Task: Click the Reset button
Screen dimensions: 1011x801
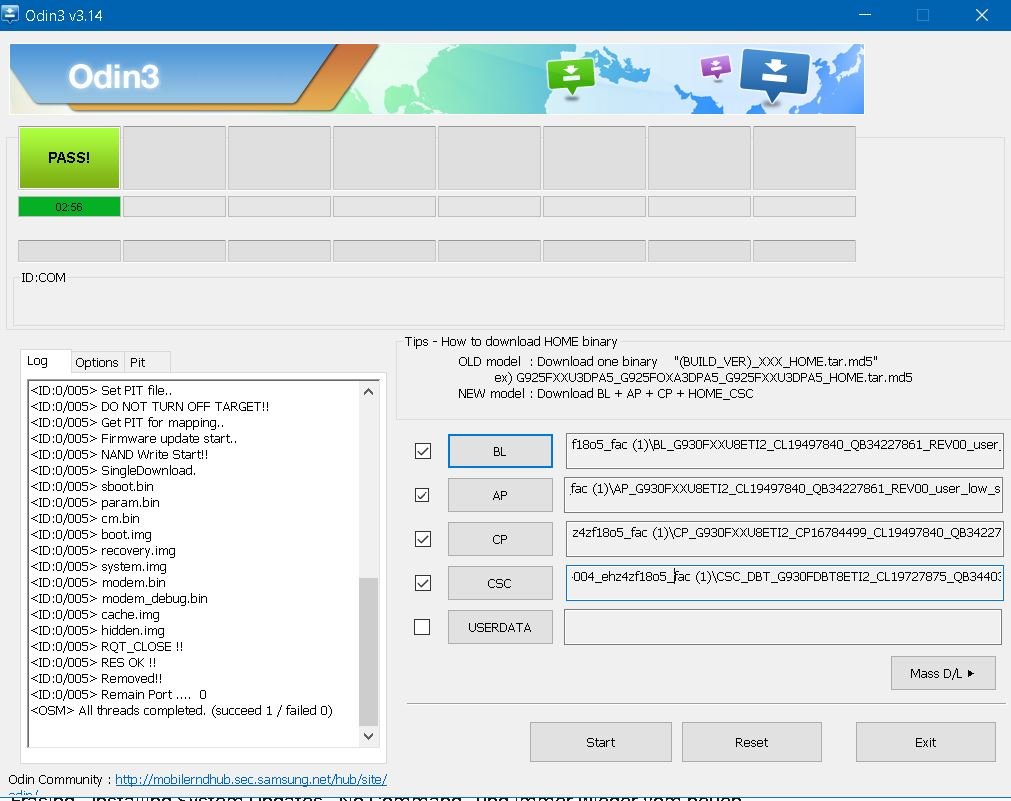Action: click(x=751, y=742)
